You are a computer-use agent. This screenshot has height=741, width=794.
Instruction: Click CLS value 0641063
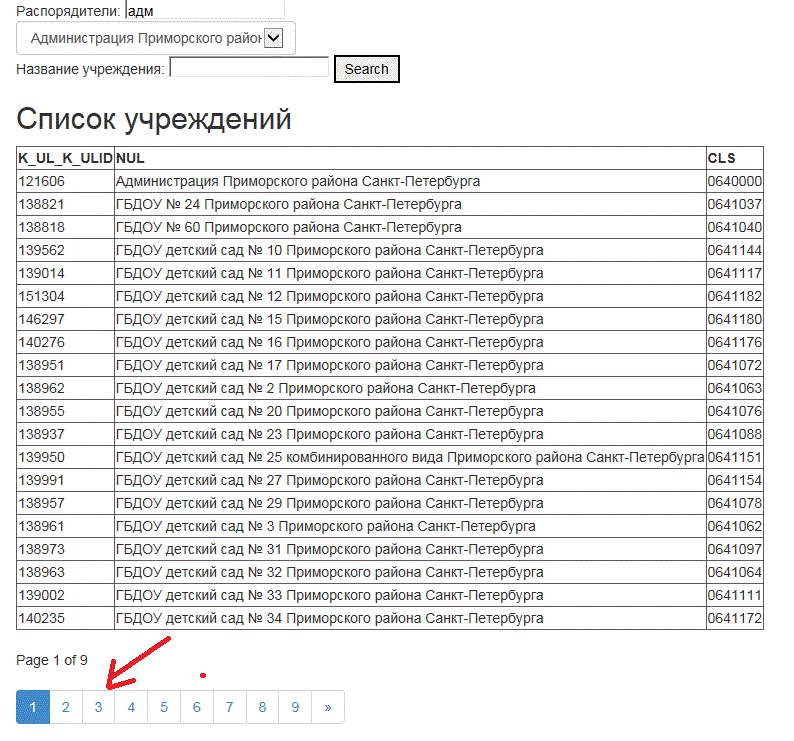pyautogui.click(x=735, y=388)
